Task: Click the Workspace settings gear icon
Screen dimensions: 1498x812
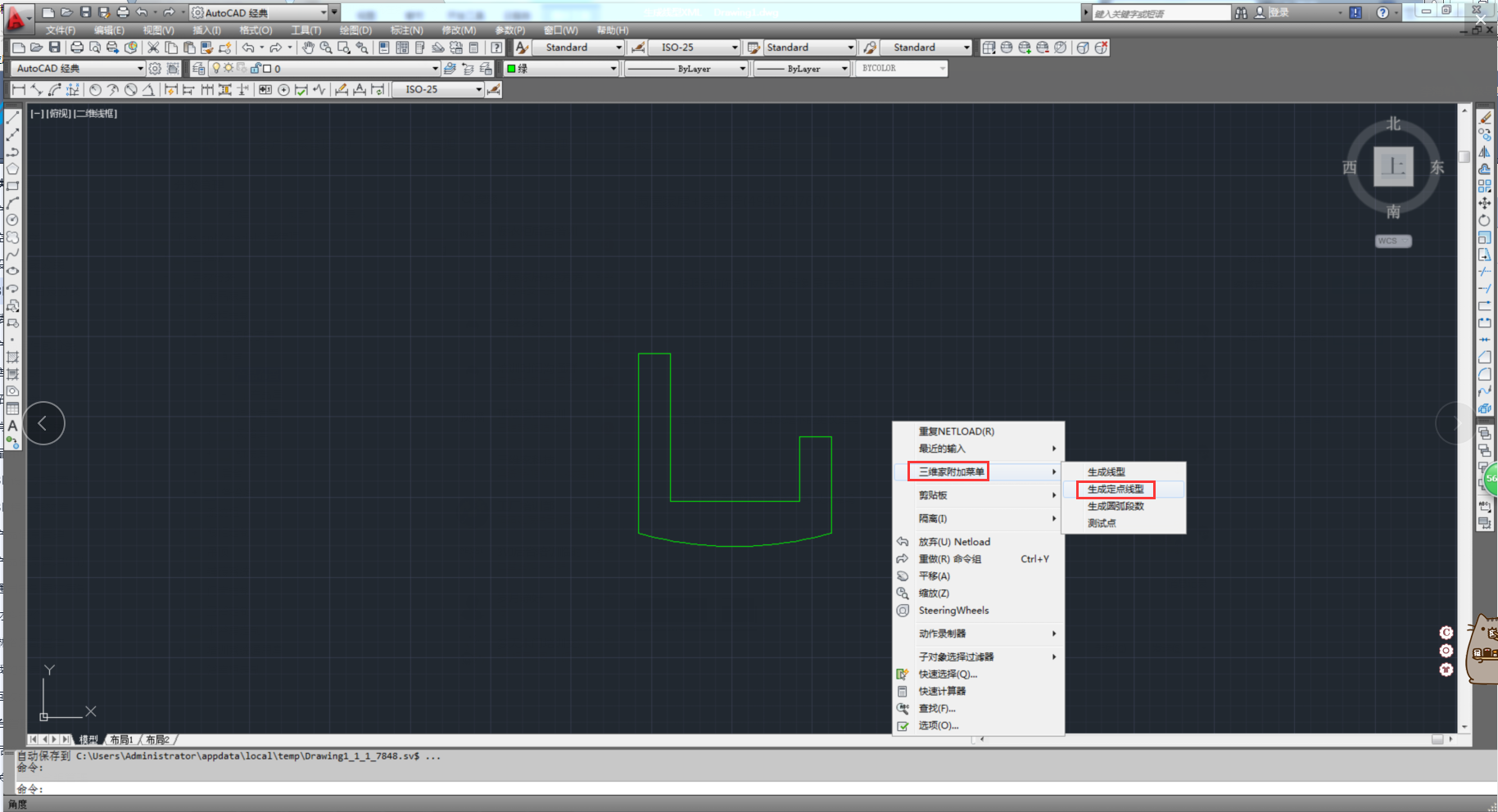Action: point(155,69)
